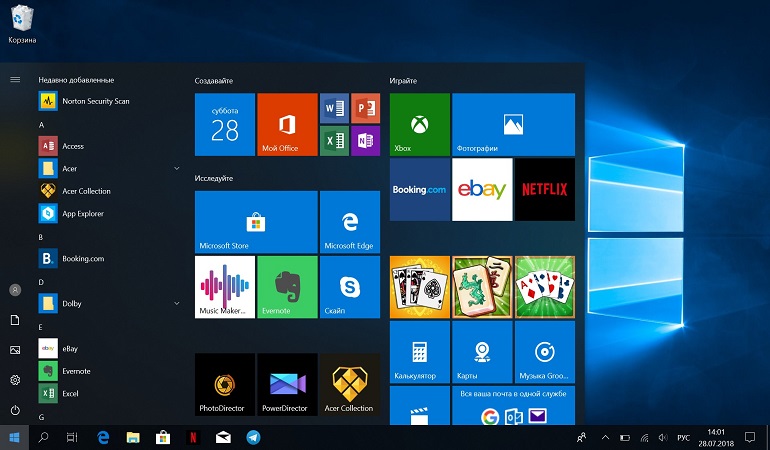Open the movies clapperboard tile
The width and height of the screenshot is (770, 450).
coord(420,405)
